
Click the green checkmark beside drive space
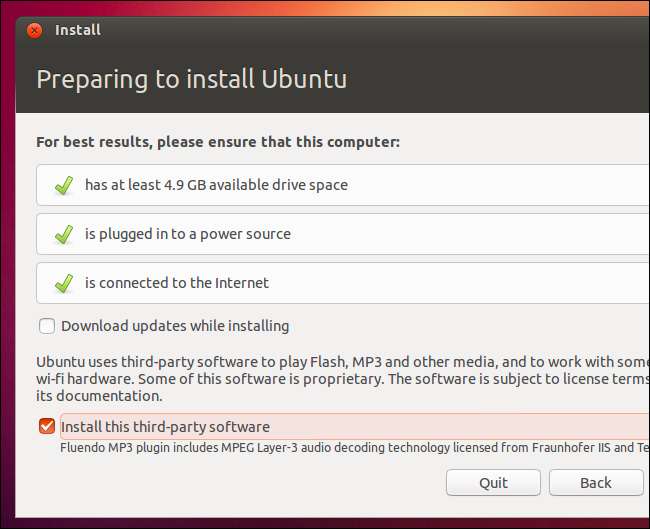(x=64, y=185)
